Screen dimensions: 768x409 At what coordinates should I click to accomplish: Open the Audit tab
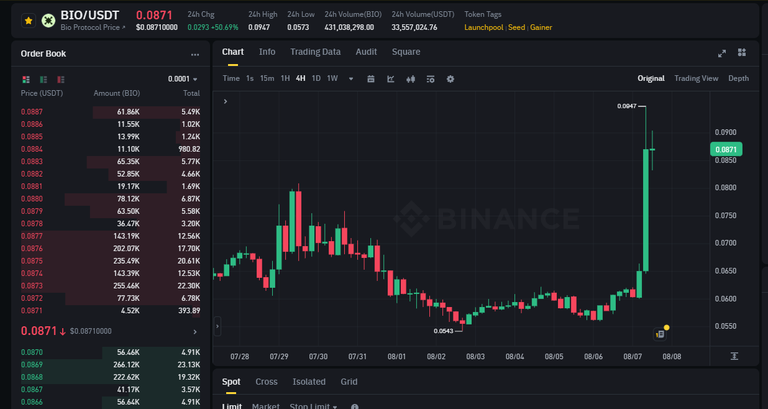(366, 52)
